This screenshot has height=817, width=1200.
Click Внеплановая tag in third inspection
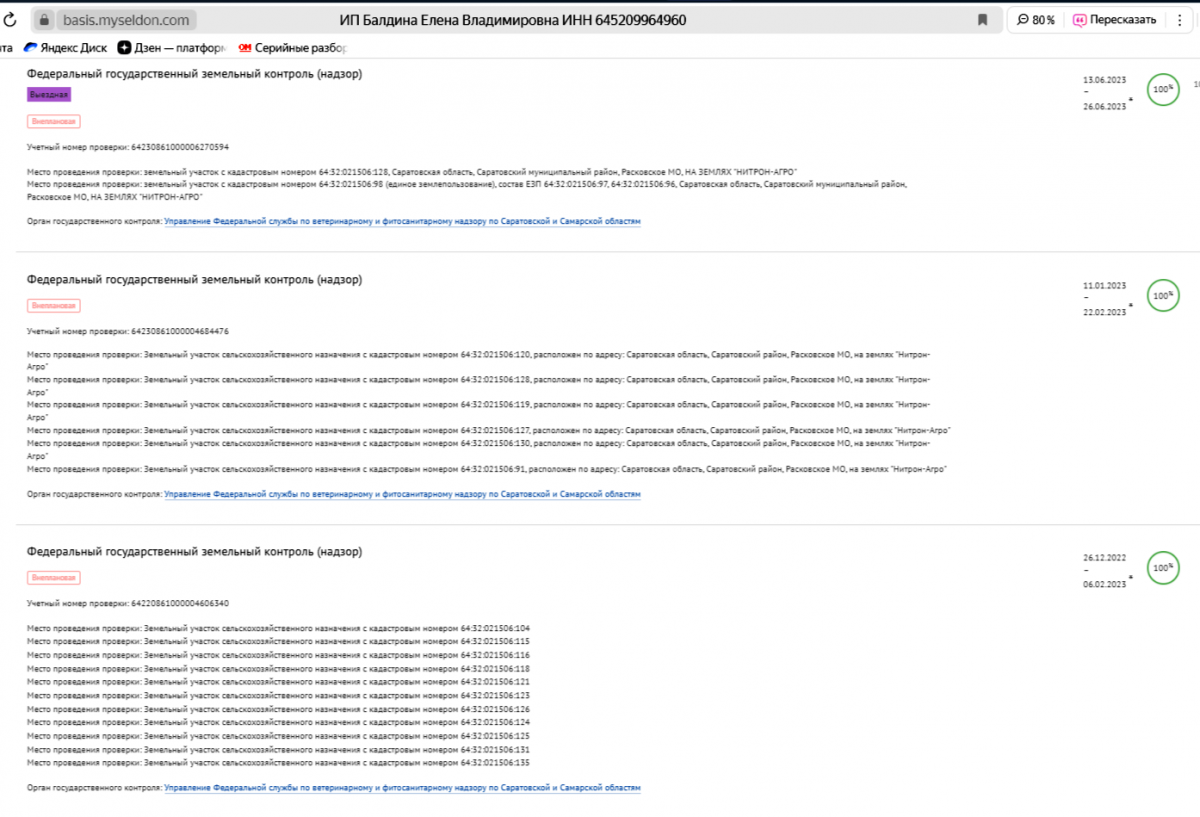[53, 577]
